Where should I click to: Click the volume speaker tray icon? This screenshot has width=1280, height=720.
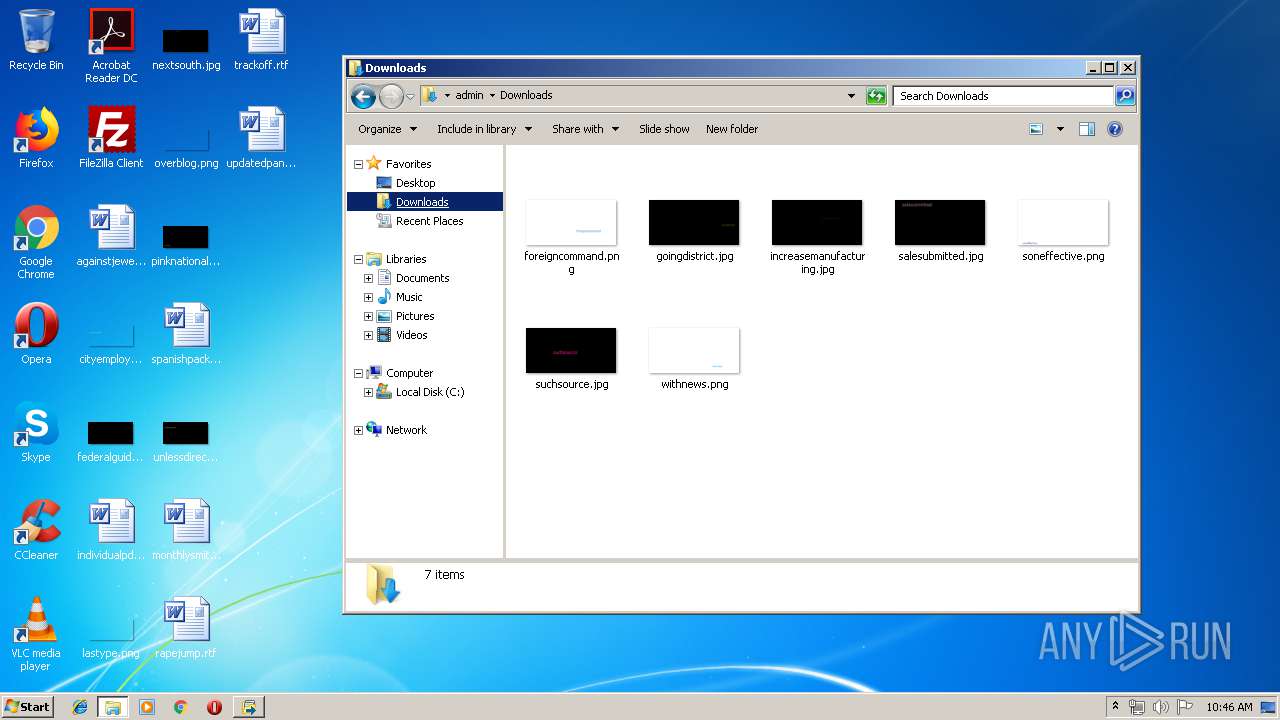(x=1161, y=707)
